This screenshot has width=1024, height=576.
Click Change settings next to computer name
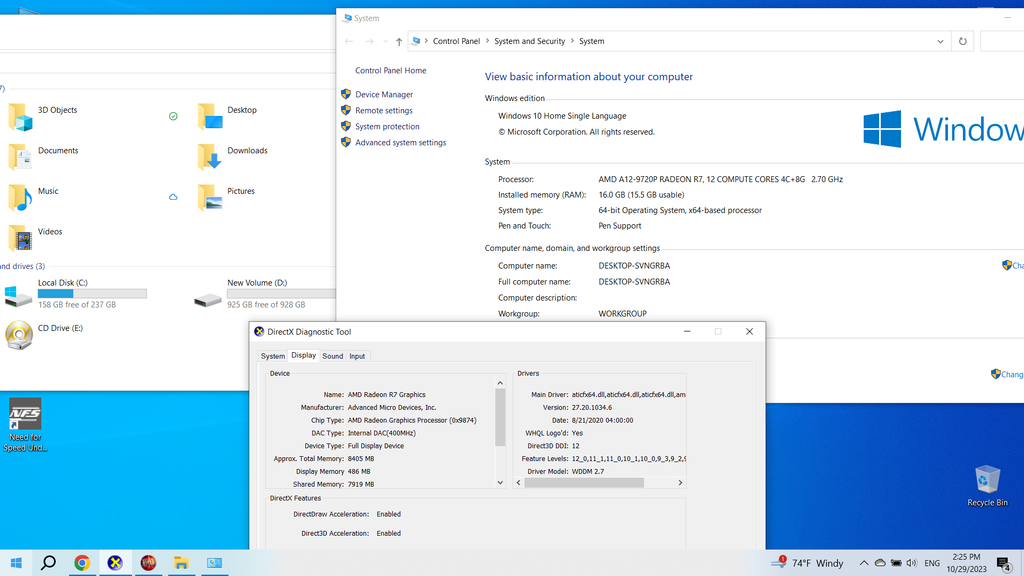tap(1012, 266)
